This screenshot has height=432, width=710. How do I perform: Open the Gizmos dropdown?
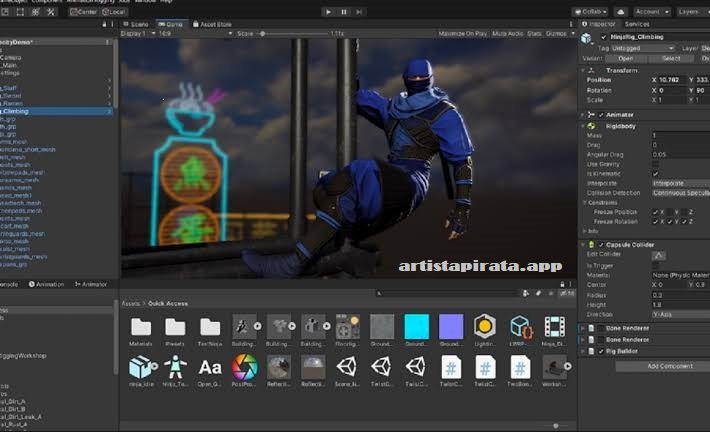pos(560,34)
